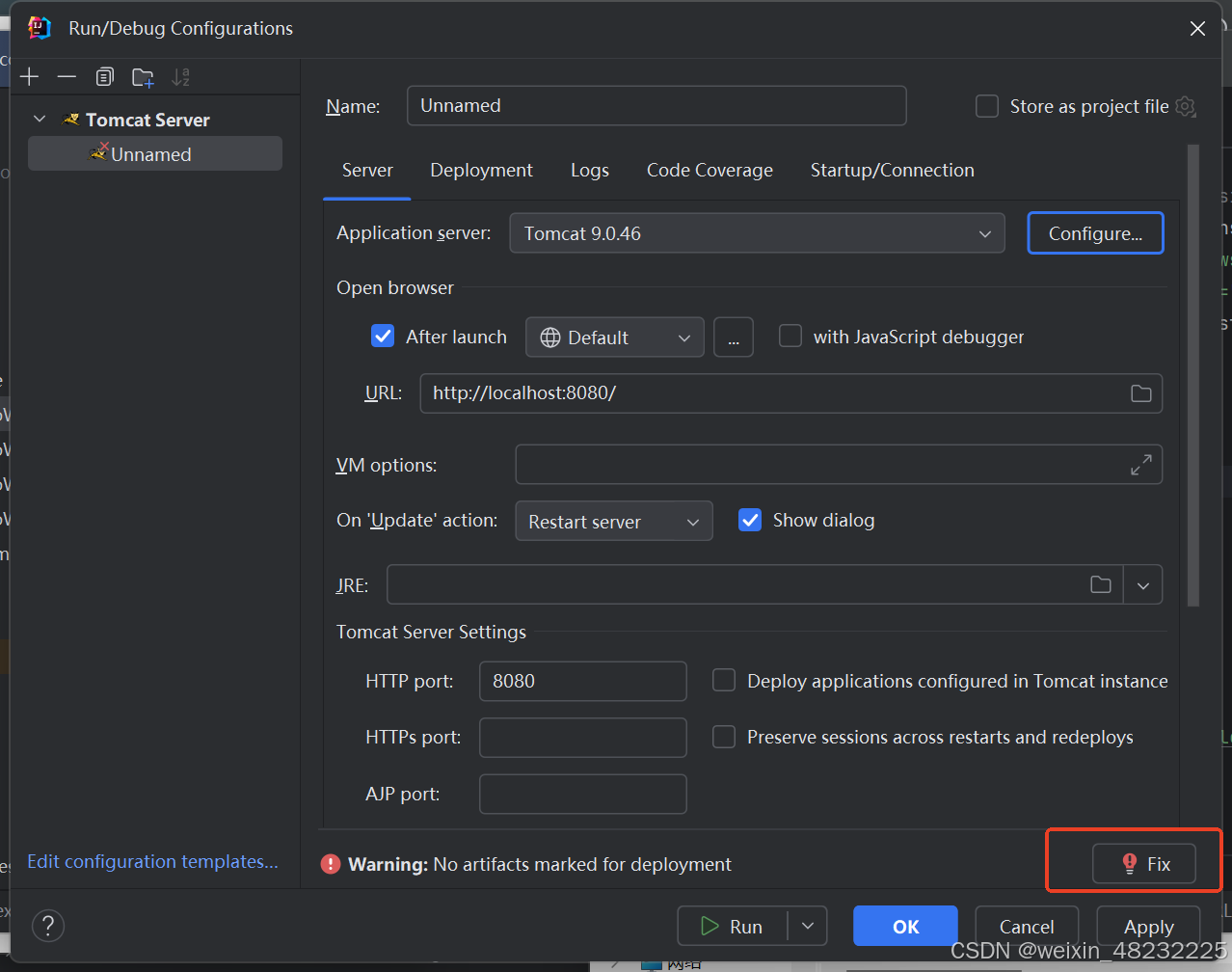The height and width of the screenshot is (972, 1232).
Task: Expand the VM options field
Action: click(1140, 465)
